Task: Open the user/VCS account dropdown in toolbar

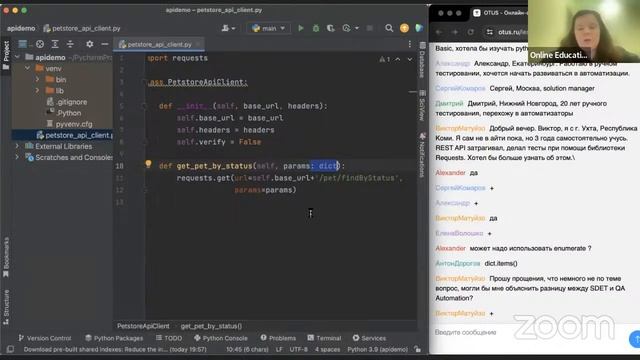Action: click(x=228, y=28)
